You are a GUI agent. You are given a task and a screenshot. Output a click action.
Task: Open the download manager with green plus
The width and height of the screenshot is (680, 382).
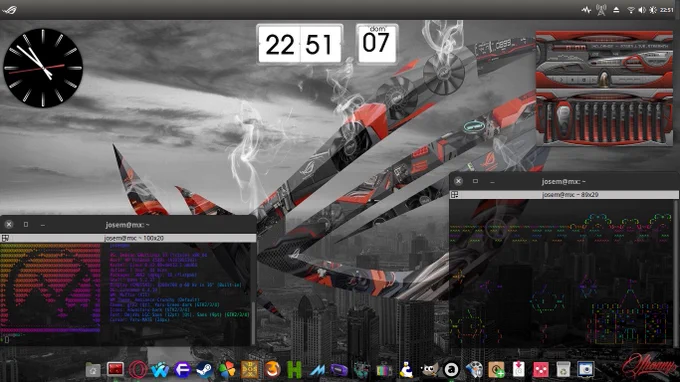496,370
